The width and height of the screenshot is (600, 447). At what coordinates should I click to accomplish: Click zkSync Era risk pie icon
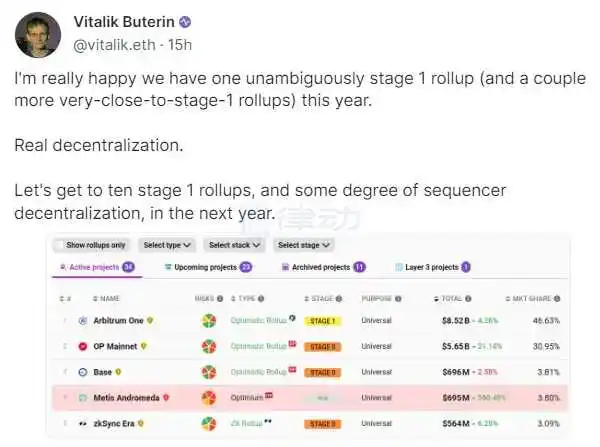click(209, 423)
